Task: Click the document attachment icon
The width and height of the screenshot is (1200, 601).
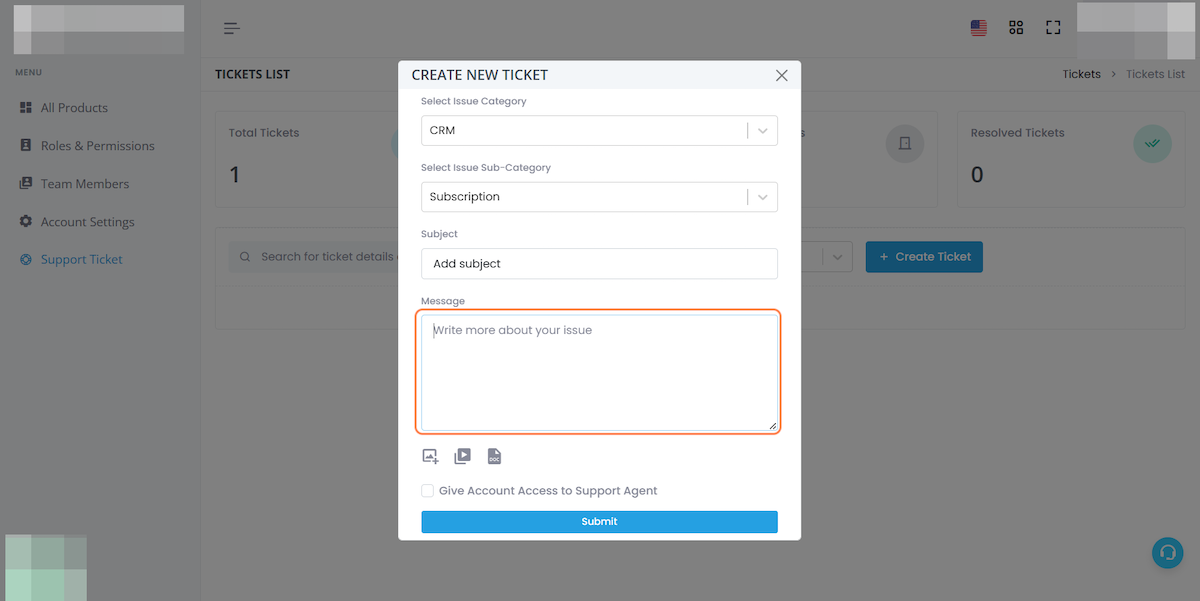Action: tap(494, 456)
